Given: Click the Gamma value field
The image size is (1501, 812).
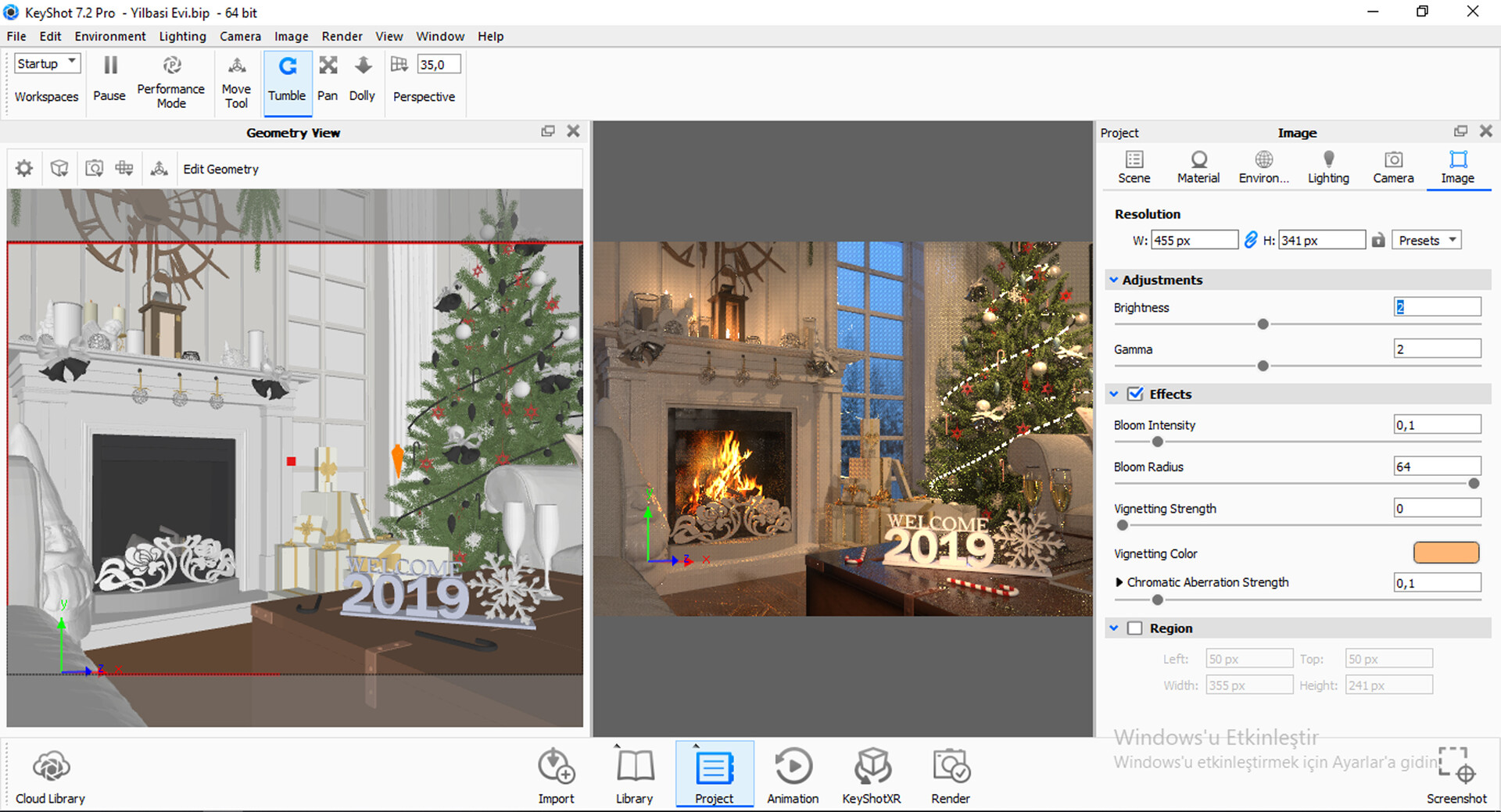Looking at the screenshot, I should tap(1437, 349).
